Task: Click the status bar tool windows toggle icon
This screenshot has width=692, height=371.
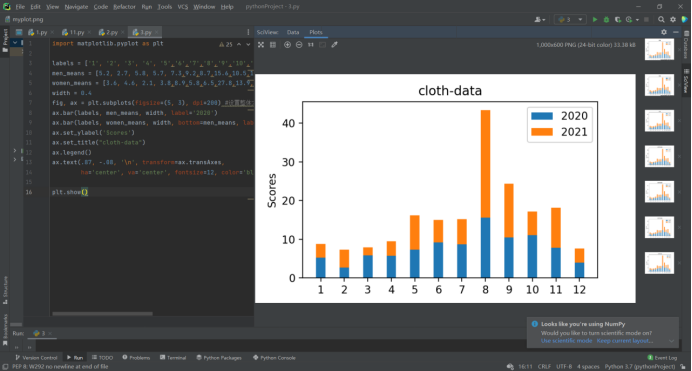Action: 5,367
